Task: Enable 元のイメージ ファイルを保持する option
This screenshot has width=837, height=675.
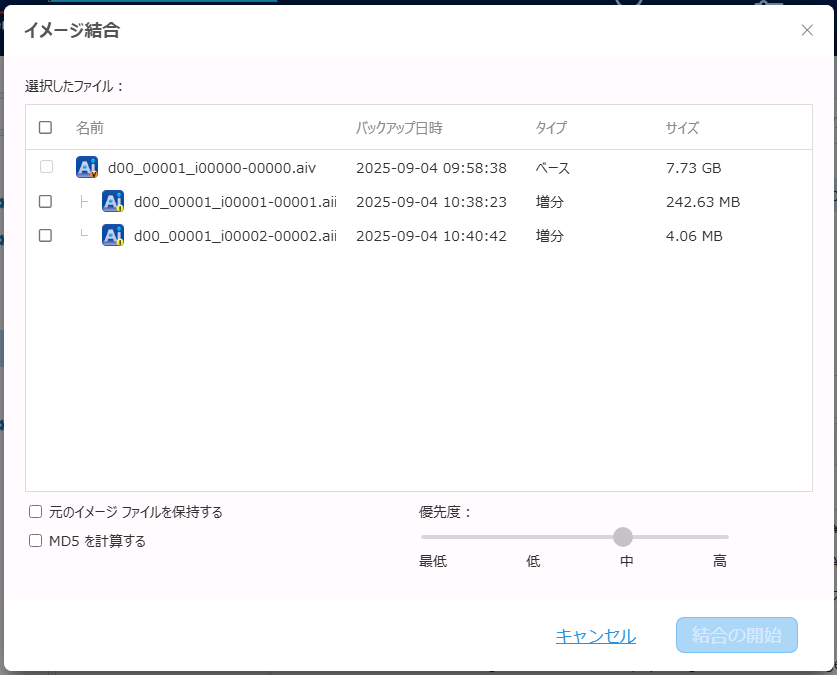Action: pos(36,512)
